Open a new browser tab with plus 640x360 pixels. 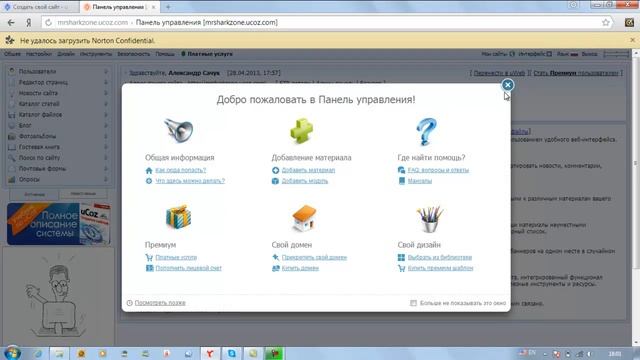[x=168, y=7]
